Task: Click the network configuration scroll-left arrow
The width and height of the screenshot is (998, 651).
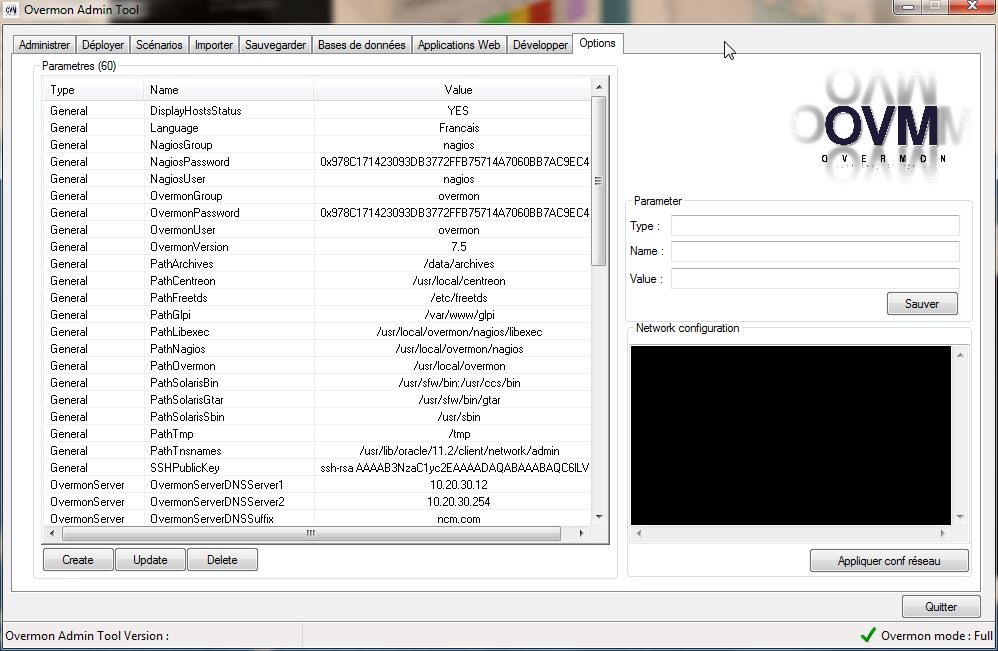Action: 639,533
